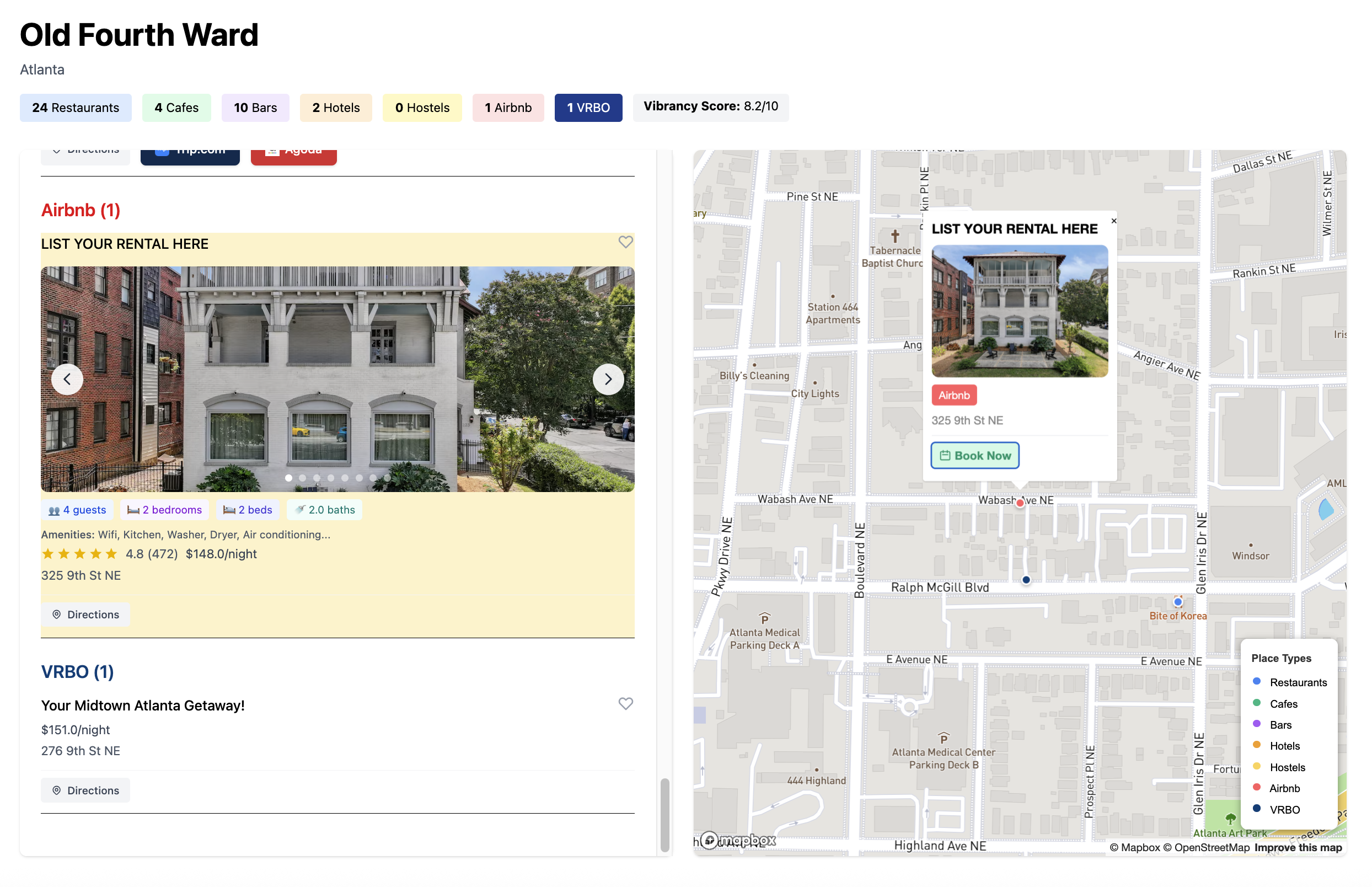
Task: Click the Atlanta Medical Parking Deck A icon
Action: 764,618
